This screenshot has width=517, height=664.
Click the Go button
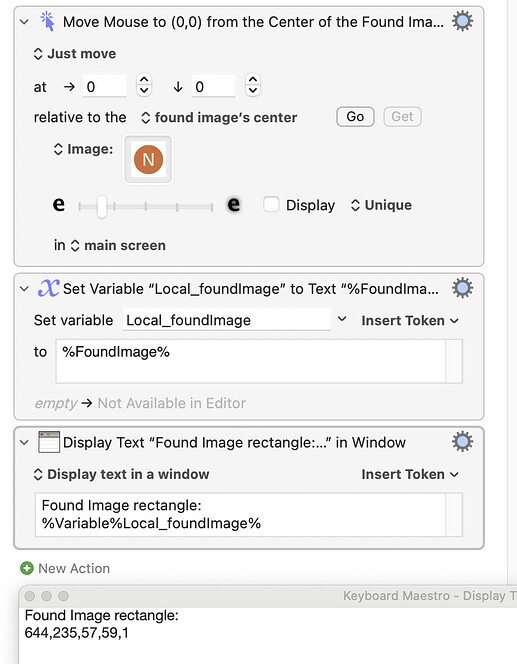point(355,117)
